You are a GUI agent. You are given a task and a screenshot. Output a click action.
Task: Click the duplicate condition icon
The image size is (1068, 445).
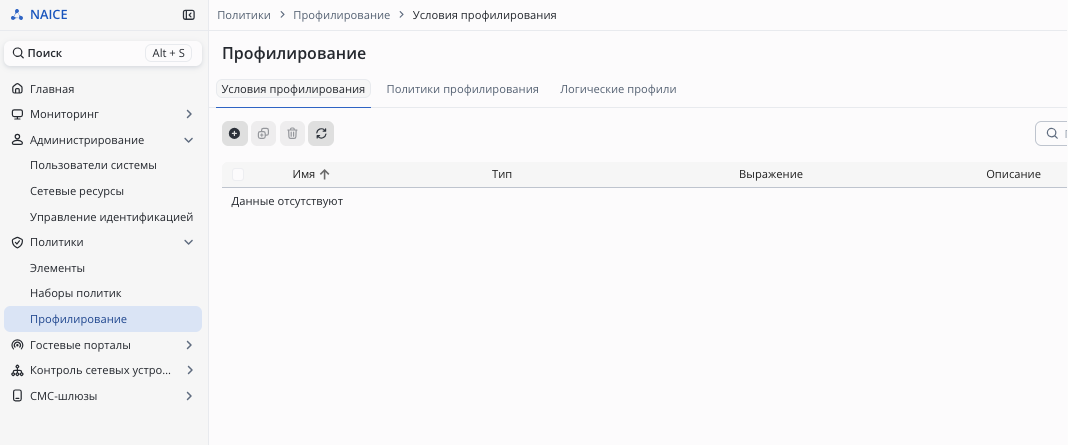tap(263, 133)
